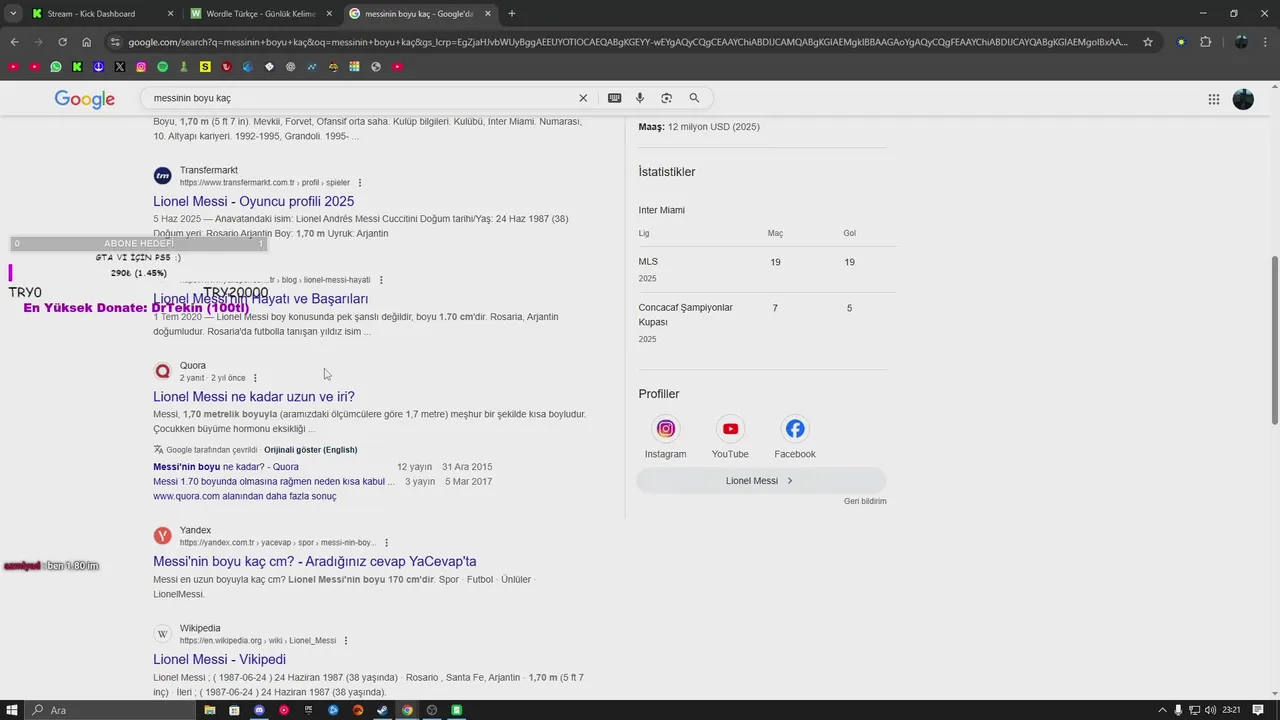This screenshot has width=1280, height=720.
Task: Open Google account avatar menu
Action: click(x=1243, y=99)
